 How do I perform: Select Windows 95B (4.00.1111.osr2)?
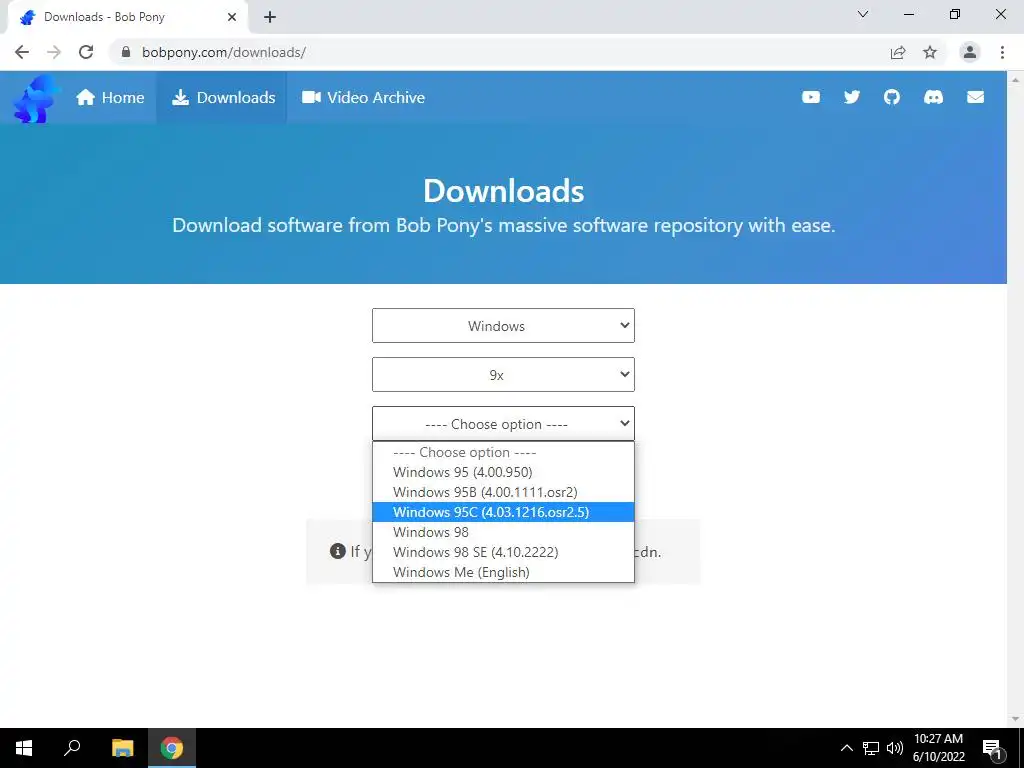pos(503,492)
